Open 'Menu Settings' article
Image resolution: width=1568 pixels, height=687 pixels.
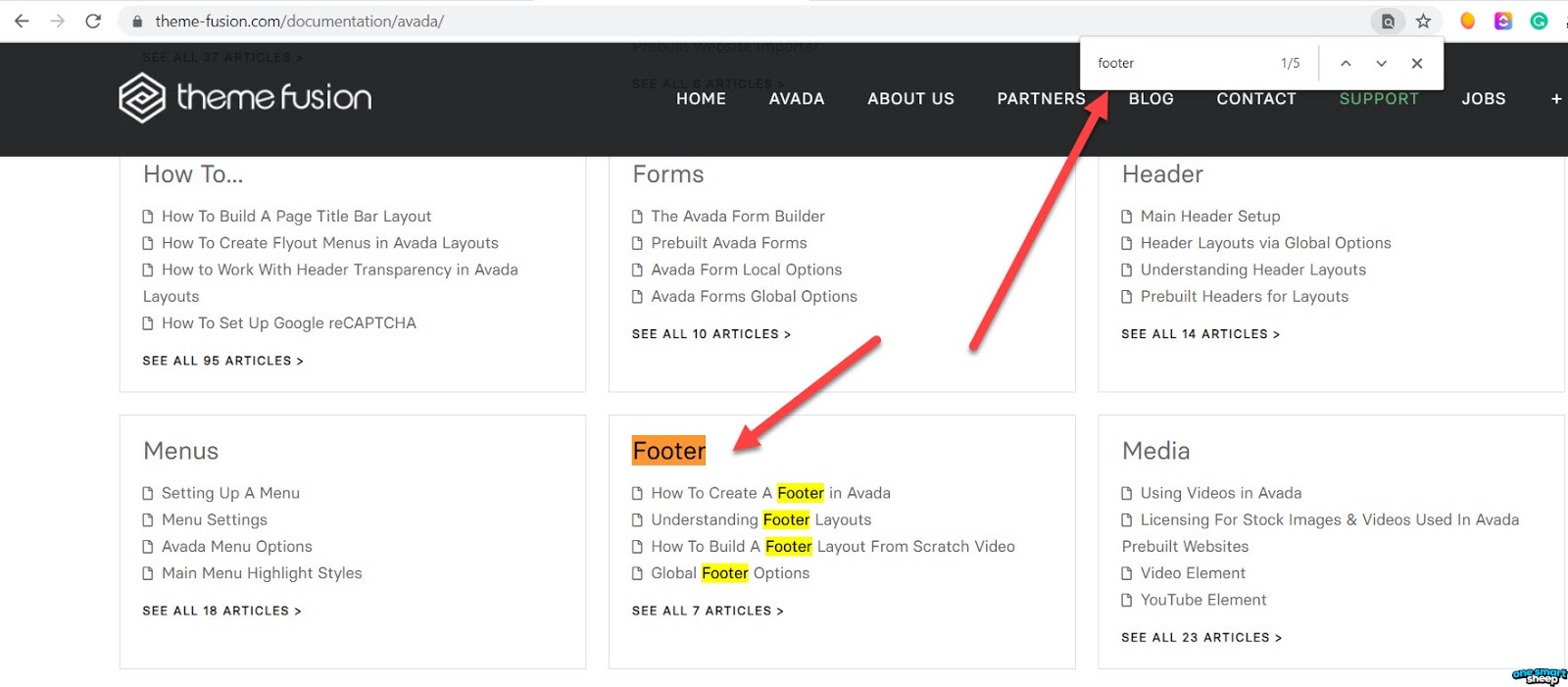click(x=215, y=520)
